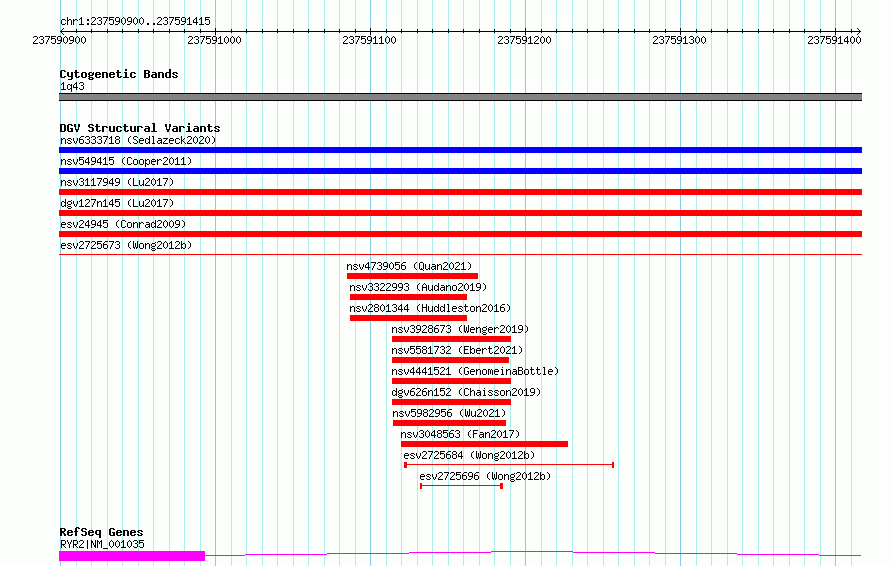This screenshot has width=890, height=566.
Task: Click the RefSeq Genes track title
Action: tap(102, 533)
